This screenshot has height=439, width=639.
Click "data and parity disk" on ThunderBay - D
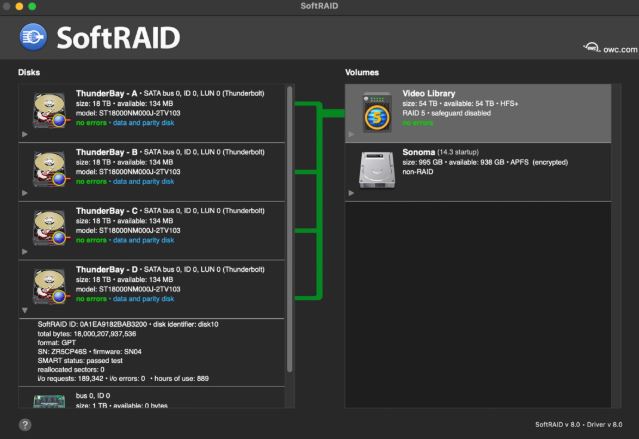click(x=143, y=299)
